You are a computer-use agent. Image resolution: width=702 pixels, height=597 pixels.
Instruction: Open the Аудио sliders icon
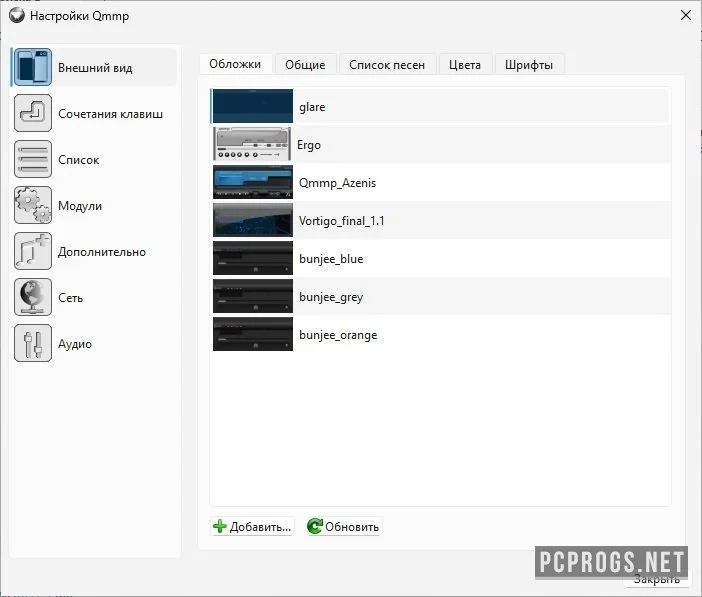point(33,343)
